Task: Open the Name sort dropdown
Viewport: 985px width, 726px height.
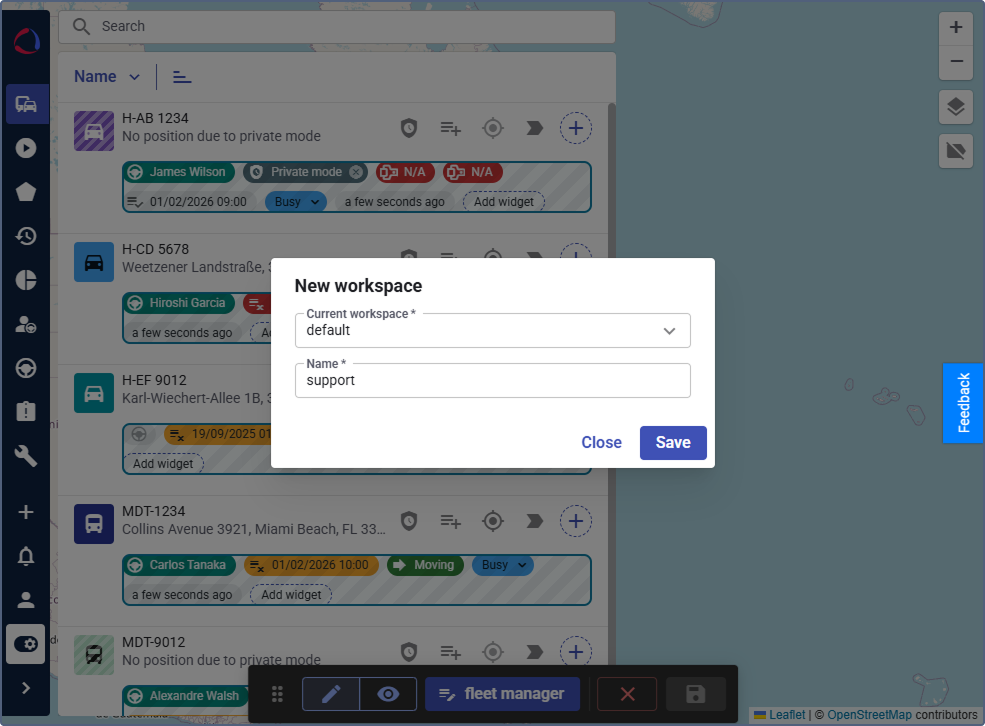Action: click(x=107, y=77)
